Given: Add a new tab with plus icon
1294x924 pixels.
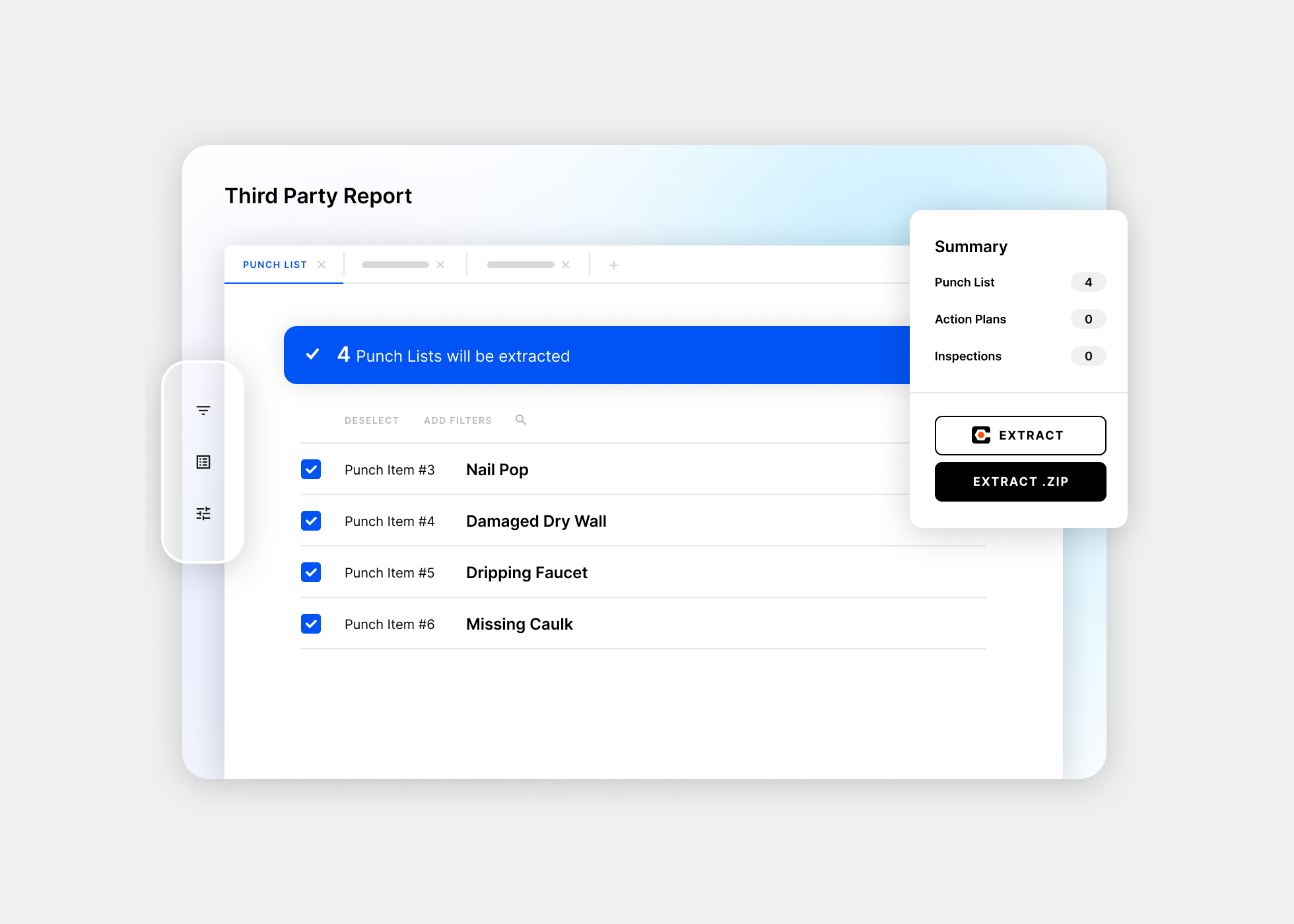Looking at the screenshot, I should click(614, 265).
